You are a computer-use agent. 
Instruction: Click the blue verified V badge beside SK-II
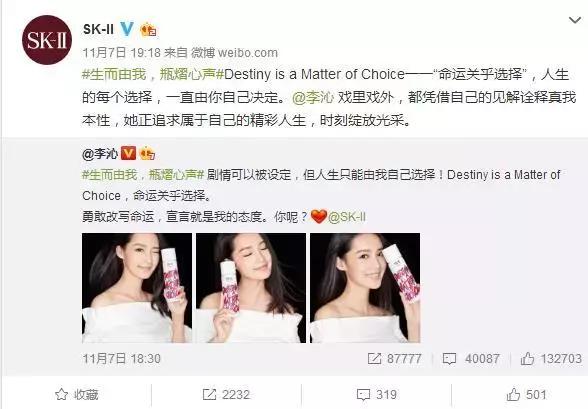coord(127,29)
